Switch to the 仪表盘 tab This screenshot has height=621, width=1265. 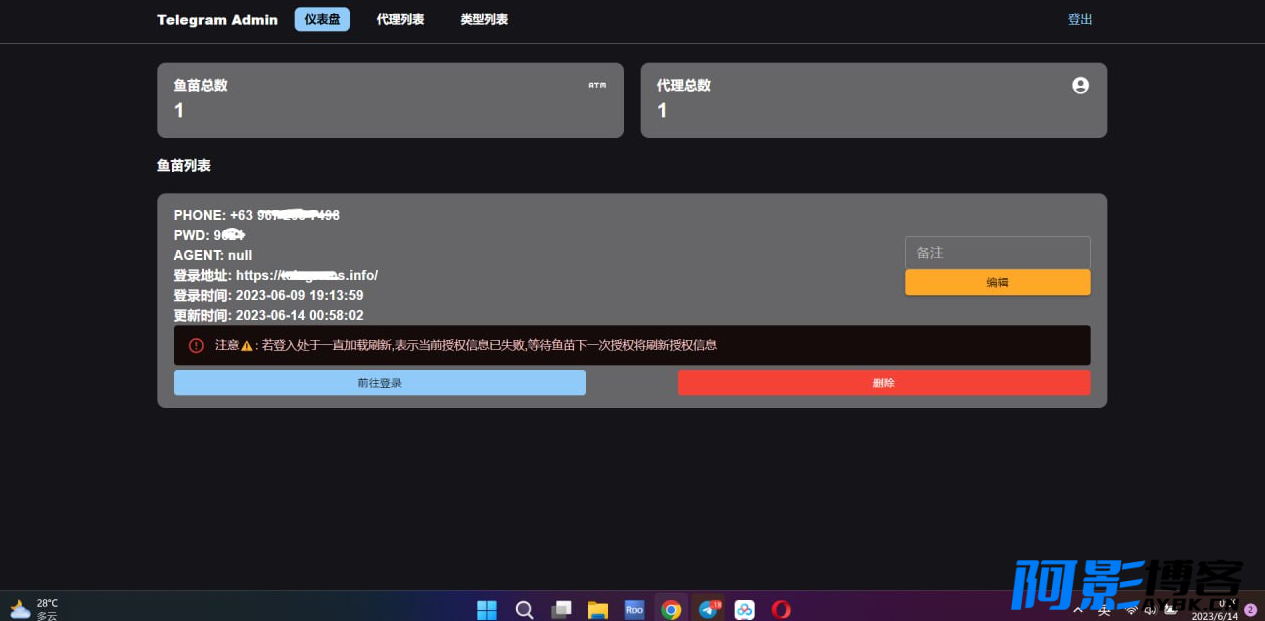click(322, 19)
